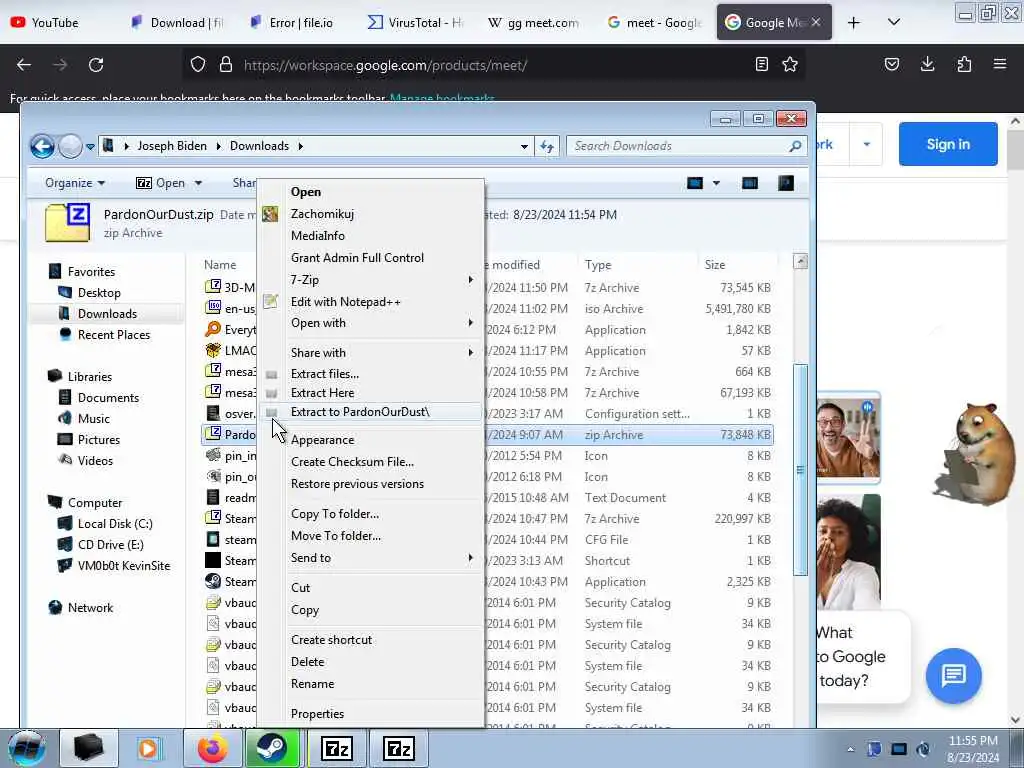Viewport: 1024px width, 768px height.
Task: Click the Manage bookmarks link
Action: tap(442, 99)
